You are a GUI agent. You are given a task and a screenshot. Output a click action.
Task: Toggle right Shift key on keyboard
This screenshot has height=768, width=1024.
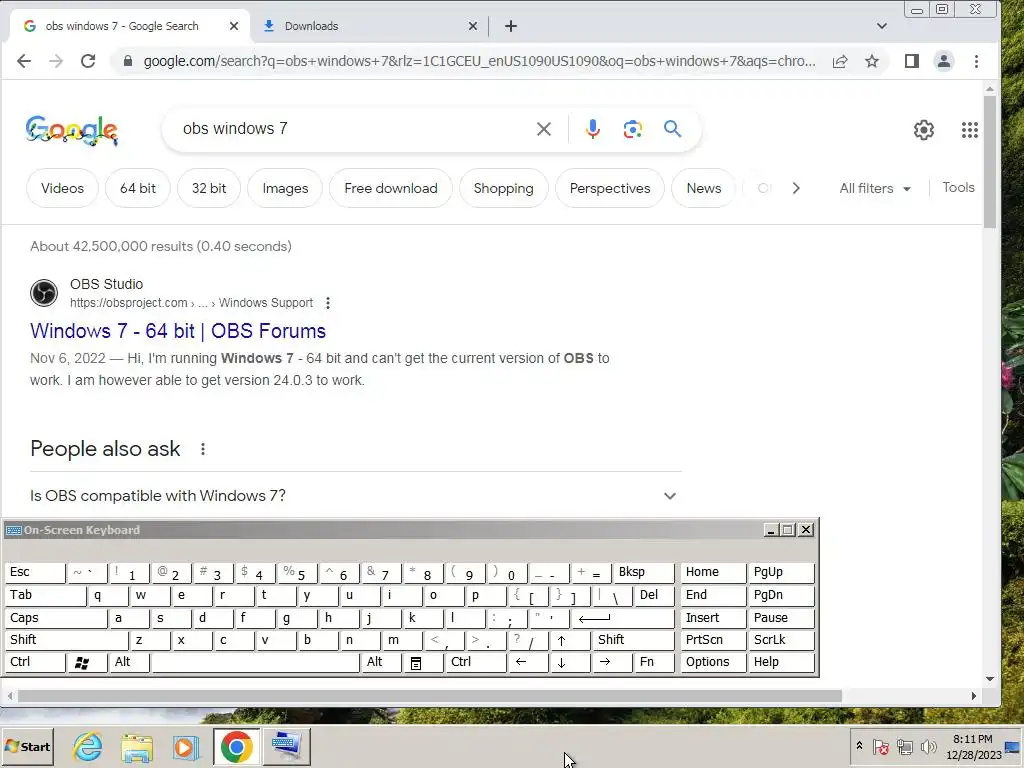click(x=633, y=640)
